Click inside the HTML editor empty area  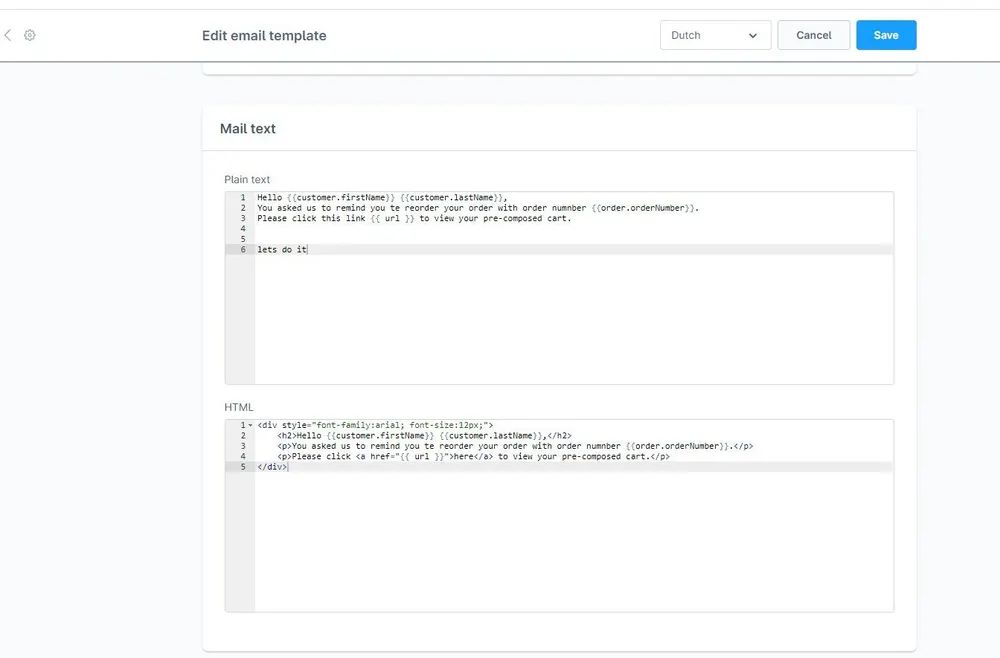(x=574, y=542)
